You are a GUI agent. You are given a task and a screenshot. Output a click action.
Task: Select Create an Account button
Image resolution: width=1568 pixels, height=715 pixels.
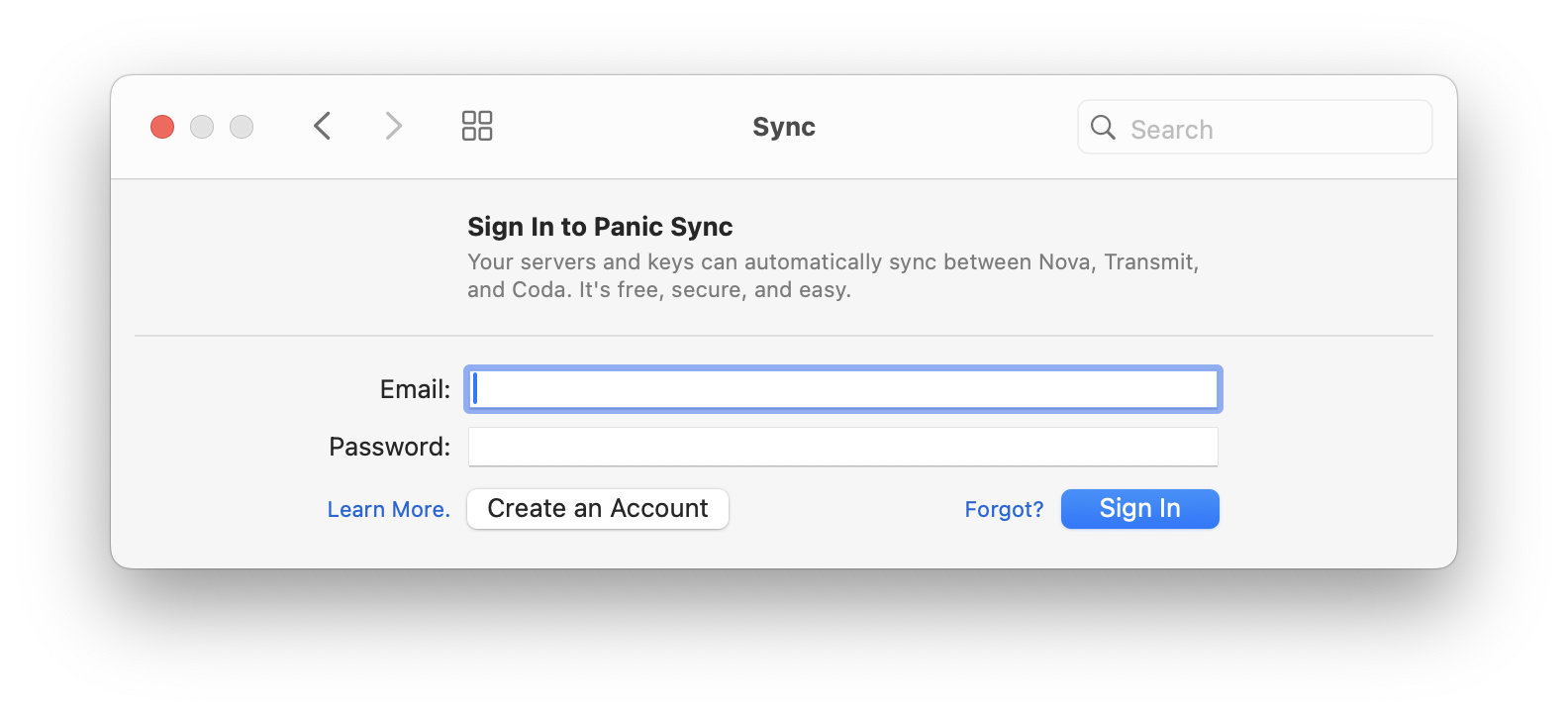pyautogui.click(x=598, y=509)
